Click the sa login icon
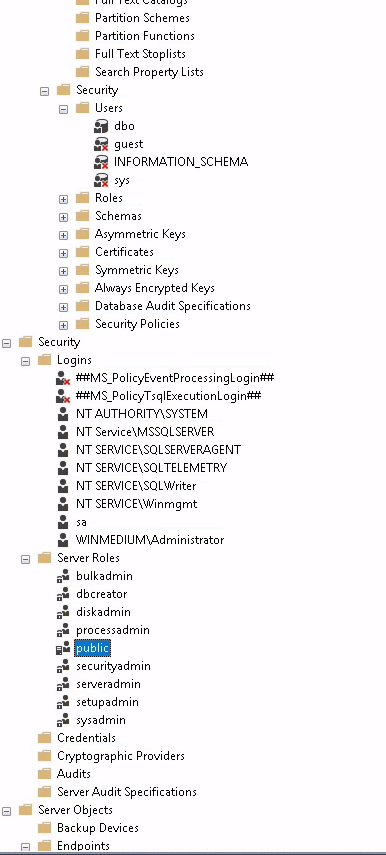Screen dimensions: 386x855 tap(63, 522)
